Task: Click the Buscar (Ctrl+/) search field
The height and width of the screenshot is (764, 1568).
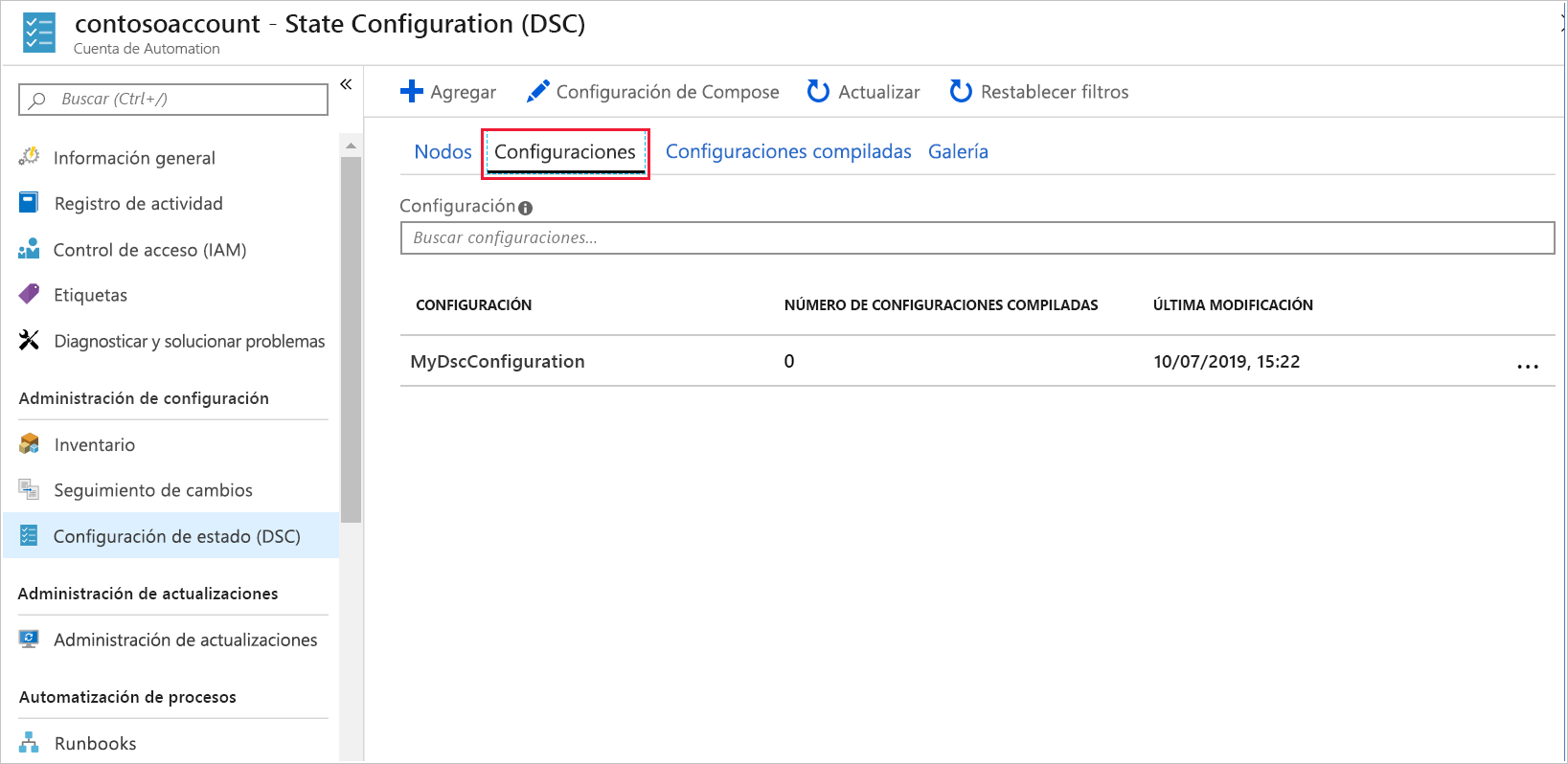Action: tap(173, 100)
